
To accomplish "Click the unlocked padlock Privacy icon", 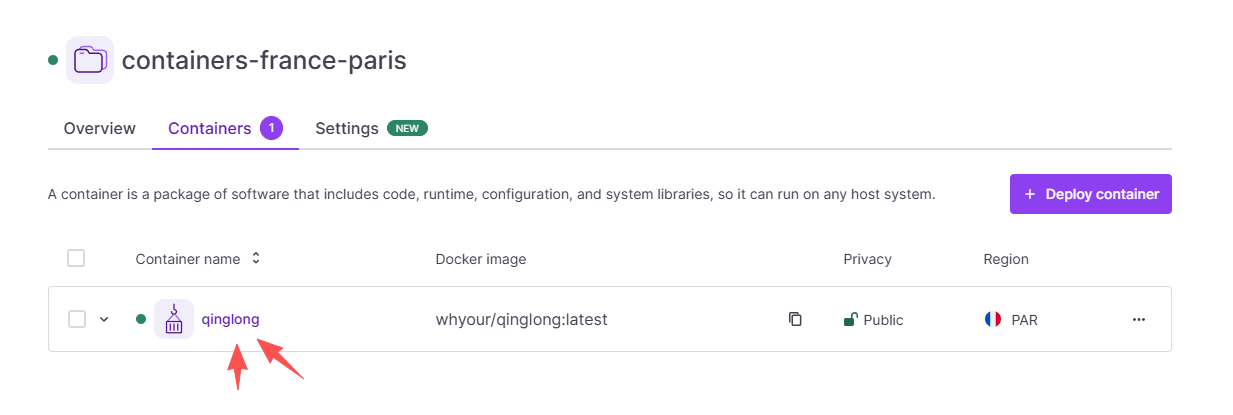I will 850,320.
